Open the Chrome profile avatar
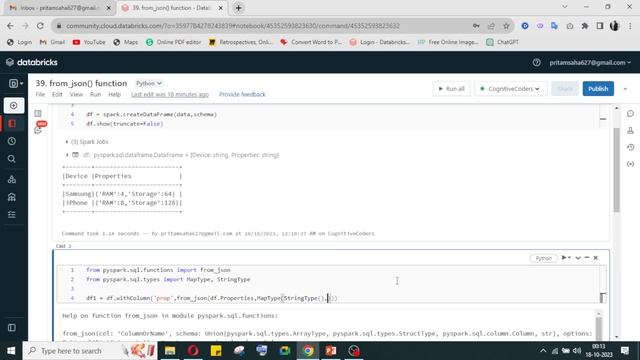The image size is (640, 360). pyautogui.click(x=614, y=26)
